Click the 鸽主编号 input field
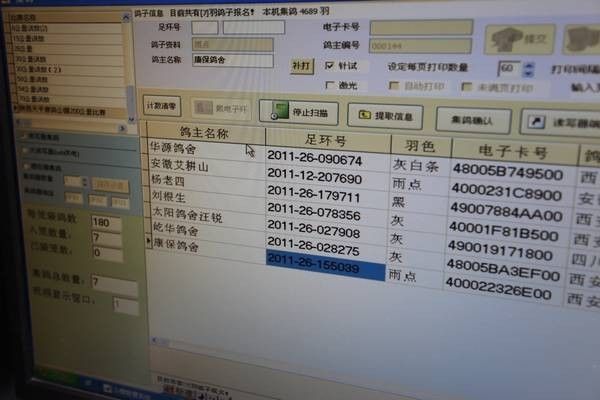Viewport: 600px width, 400px height. (420, 46)
